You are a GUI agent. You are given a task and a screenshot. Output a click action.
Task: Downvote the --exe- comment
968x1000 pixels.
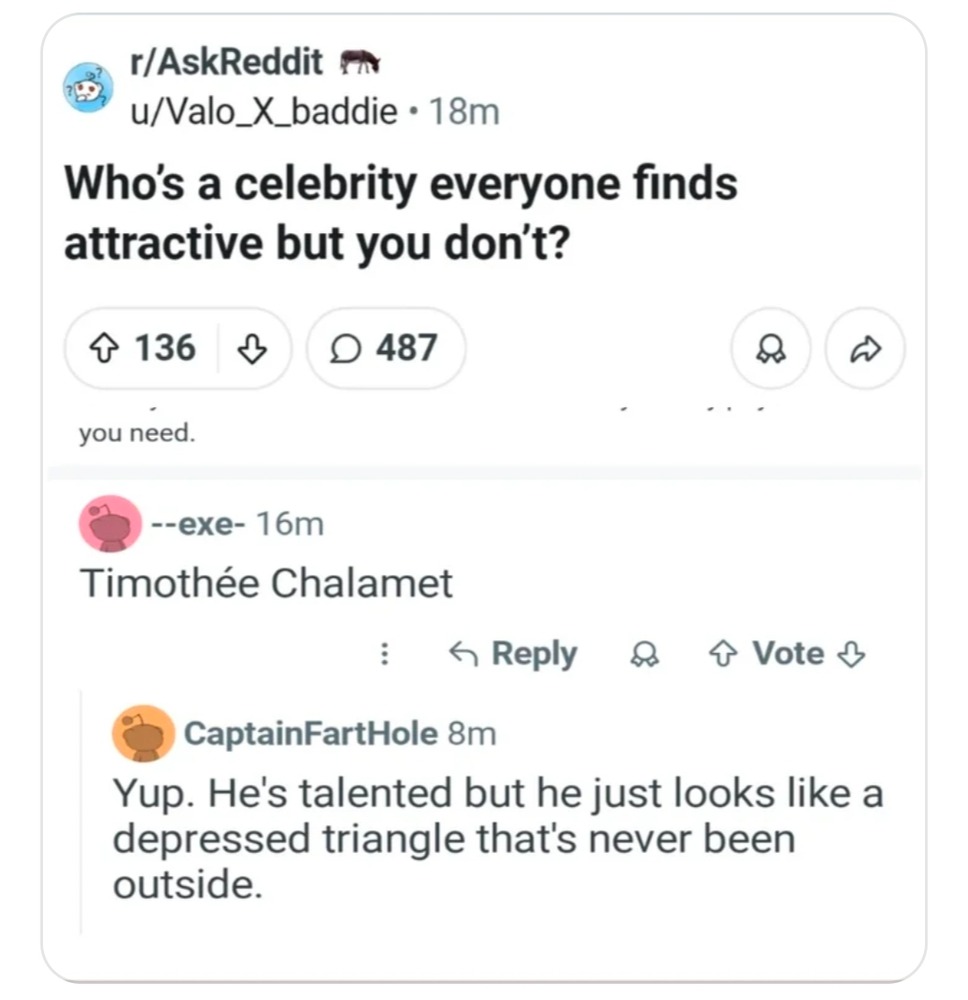[x=851, y=654]
